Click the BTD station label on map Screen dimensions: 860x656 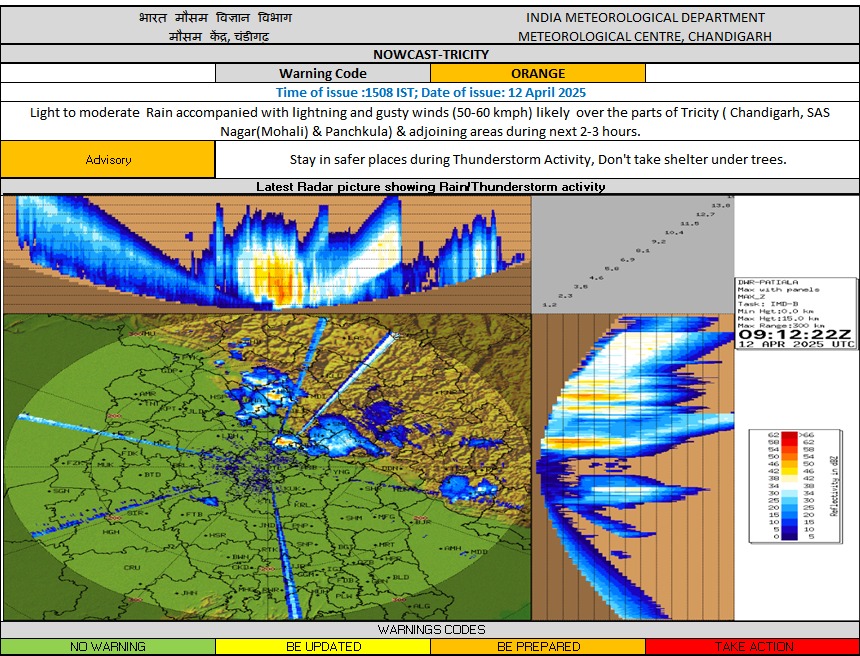(152, 474)
